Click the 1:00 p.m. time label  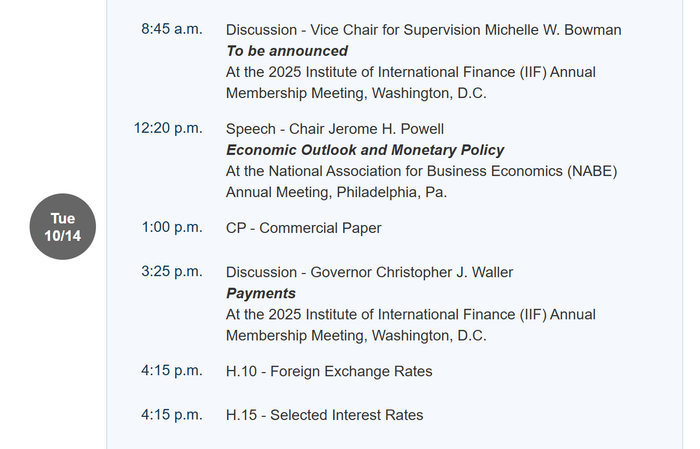pos(171,227)
